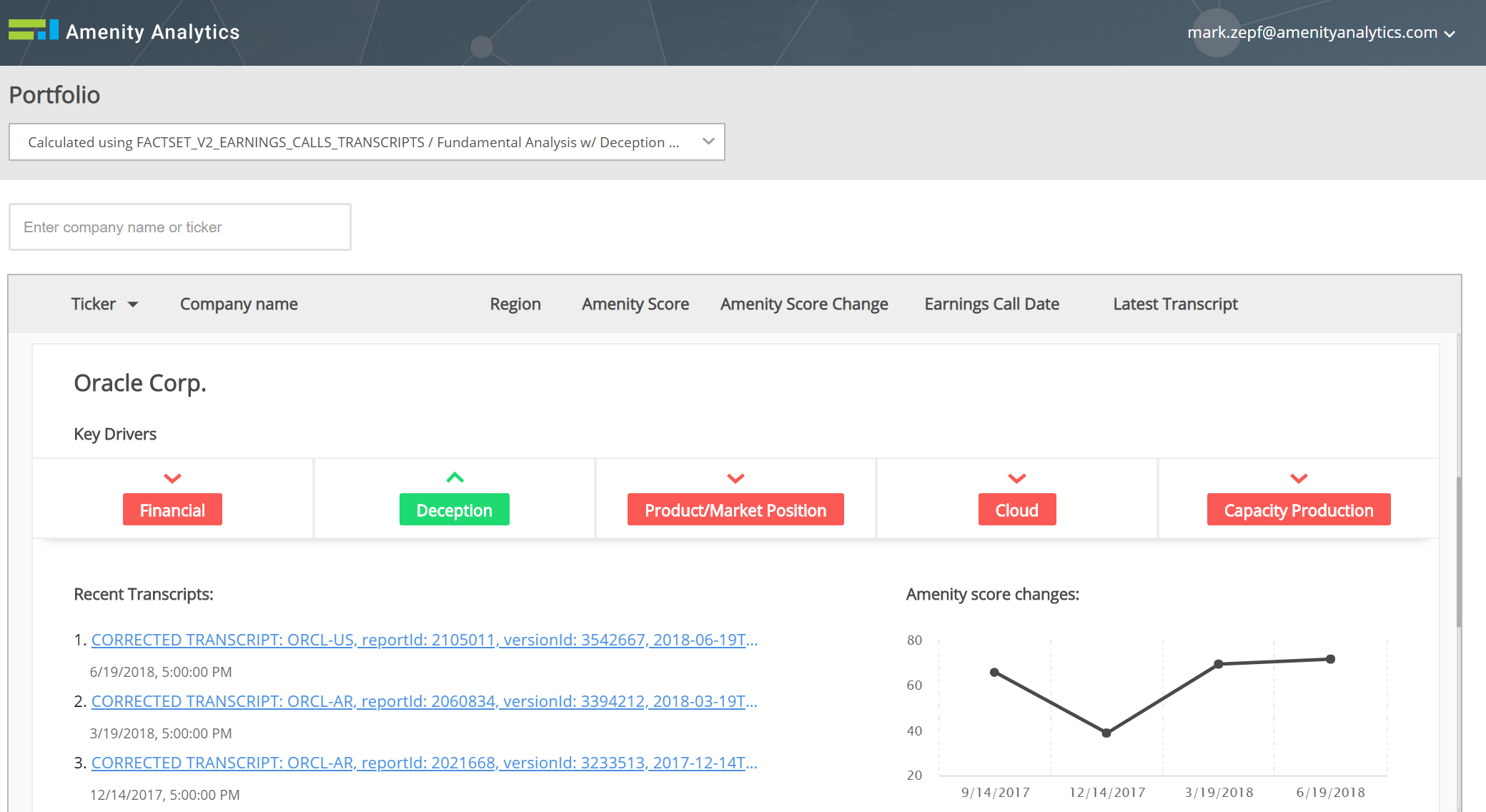
Task: Click the Company name column header
Action: pyautogui.click(x=239, y=304)
